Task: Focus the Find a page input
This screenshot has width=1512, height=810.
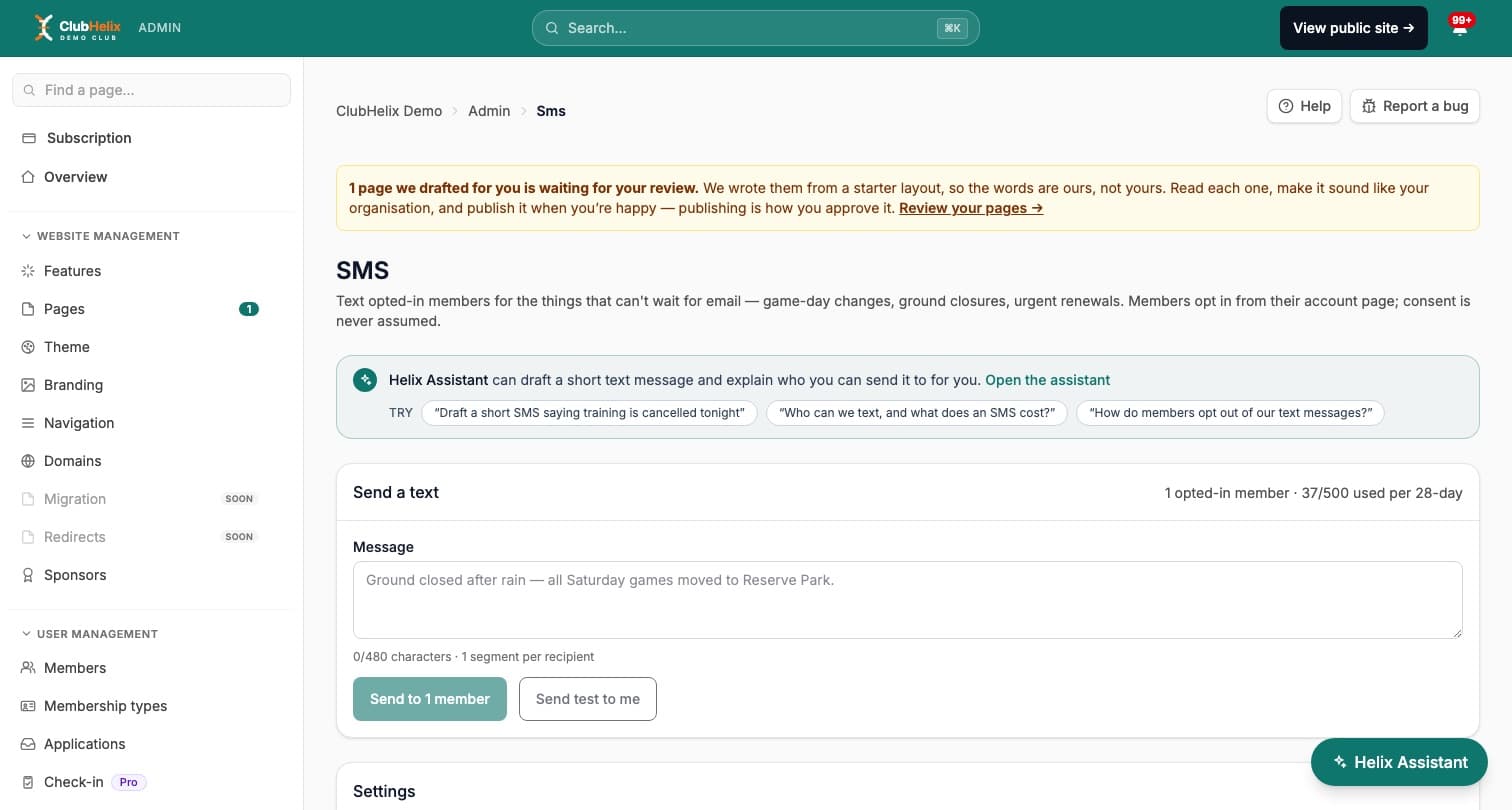Action: [151, 90]
